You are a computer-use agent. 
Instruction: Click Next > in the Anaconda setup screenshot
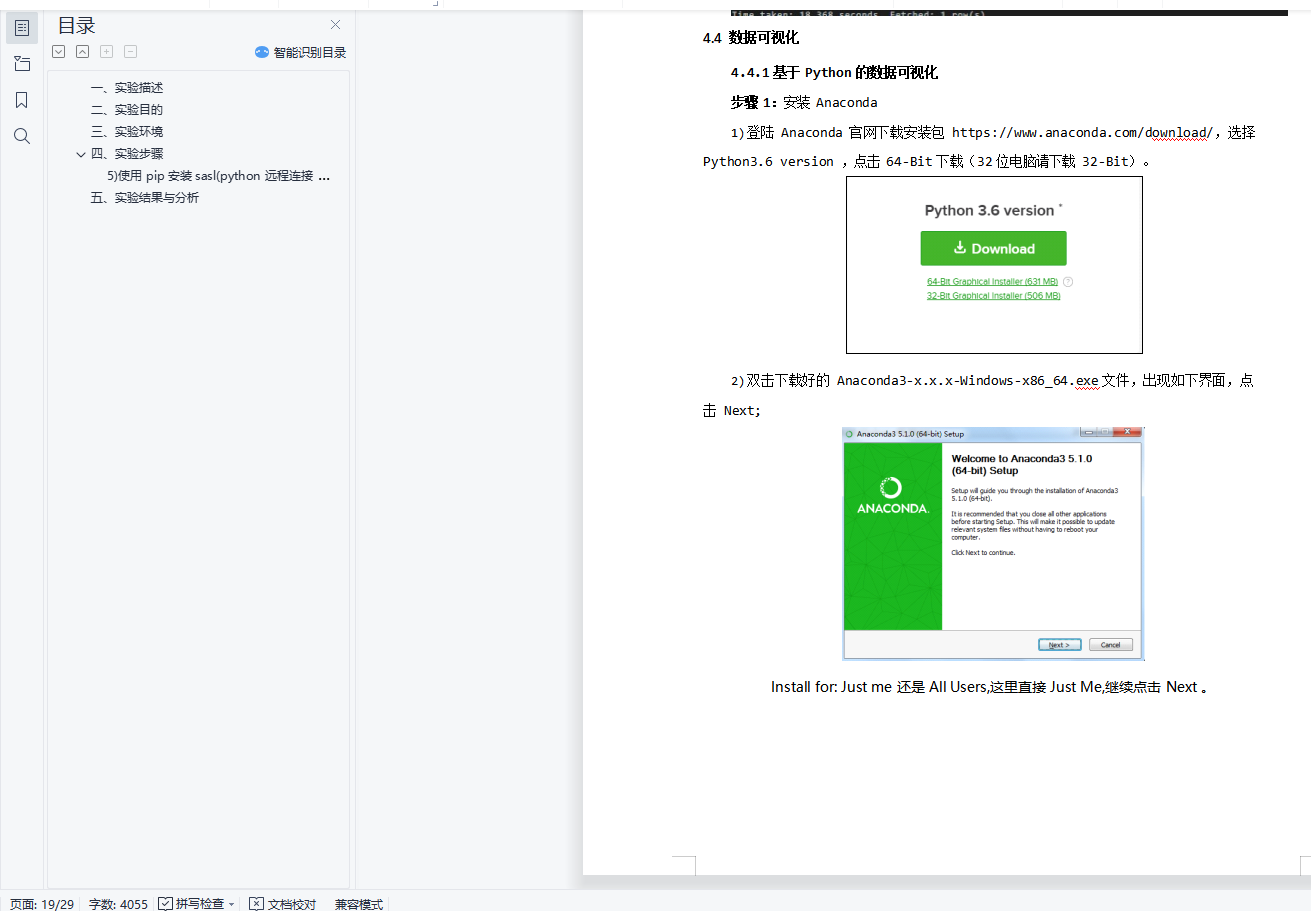point(1060,645)
